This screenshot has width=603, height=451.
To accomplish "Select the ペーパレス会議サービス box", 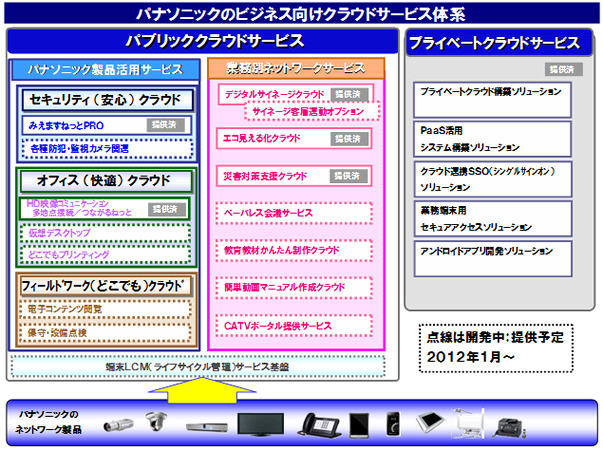I will point(294,213).
